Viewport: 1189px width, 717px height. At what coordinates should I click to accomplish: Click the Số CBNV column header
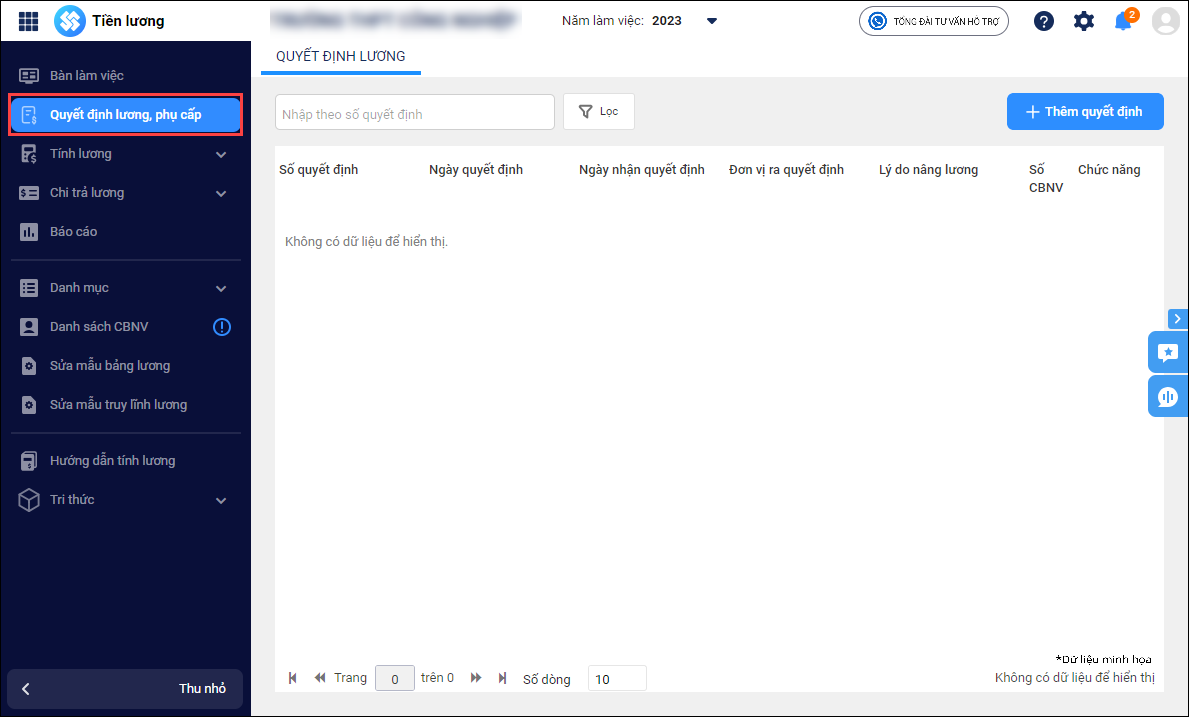[x=1046, y=179]
